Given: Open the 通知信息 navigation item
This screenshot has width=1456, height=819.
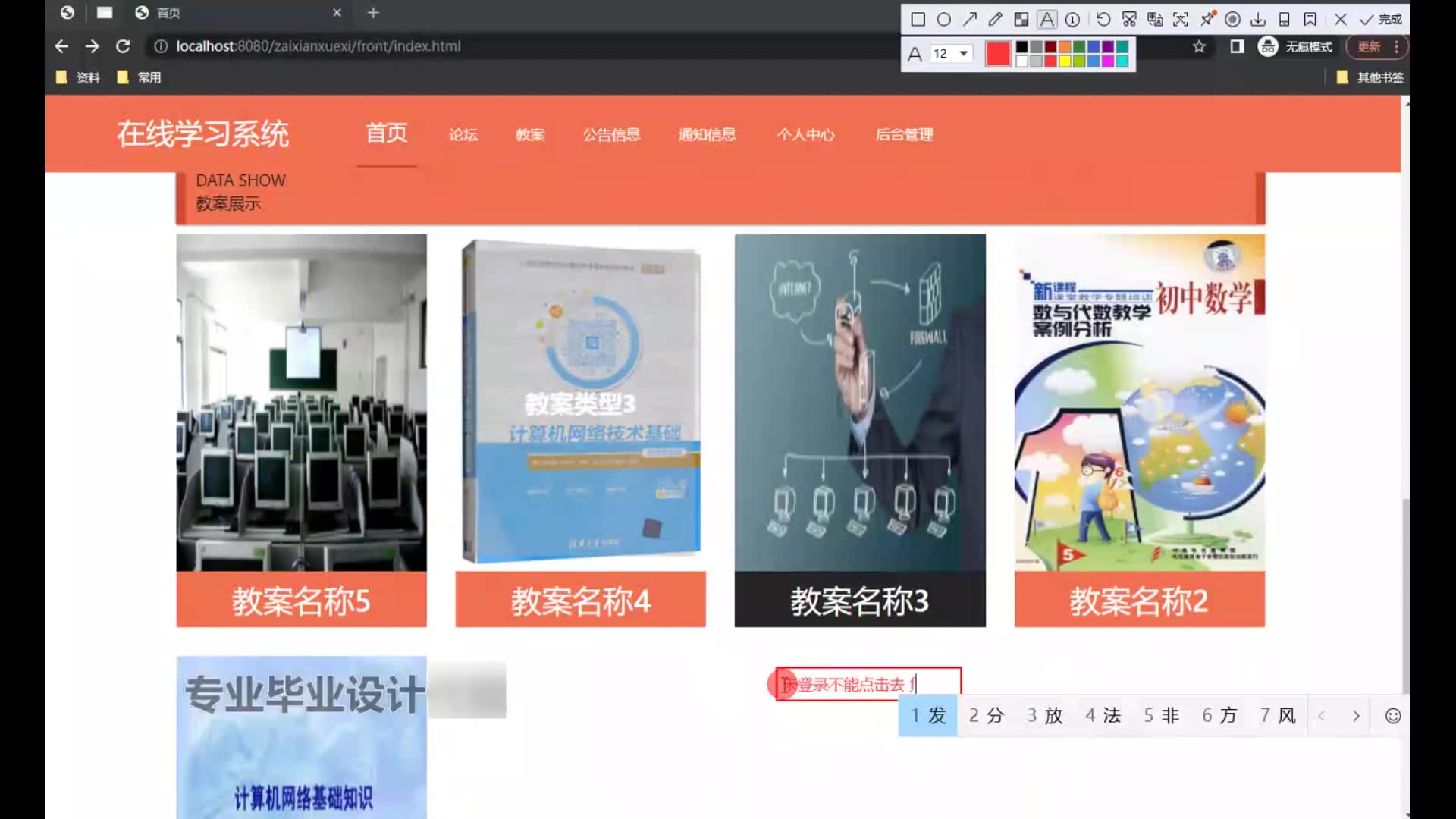Looking at the screenshot, I should [707, 135].
